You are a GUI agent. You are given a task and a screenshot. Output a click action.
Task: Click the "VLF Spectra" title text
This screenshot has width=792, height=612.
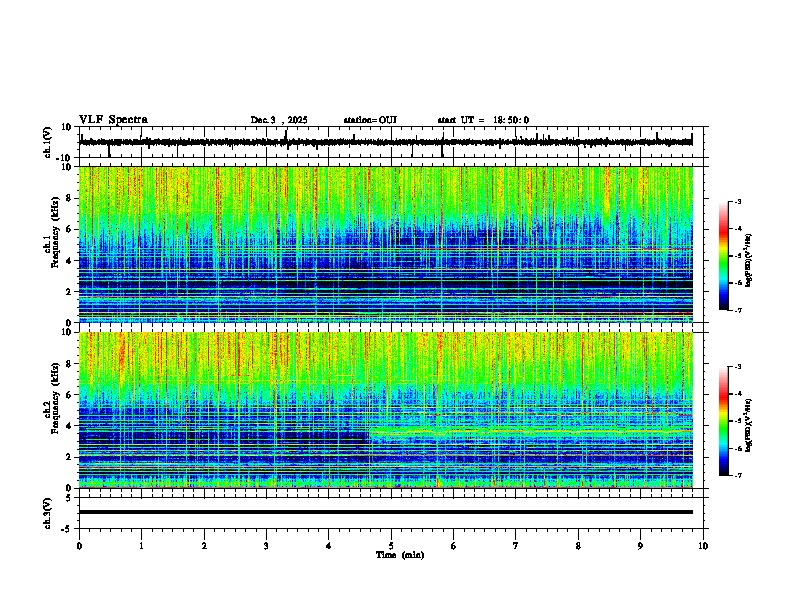pyautogui.click(x=113, y=120)
